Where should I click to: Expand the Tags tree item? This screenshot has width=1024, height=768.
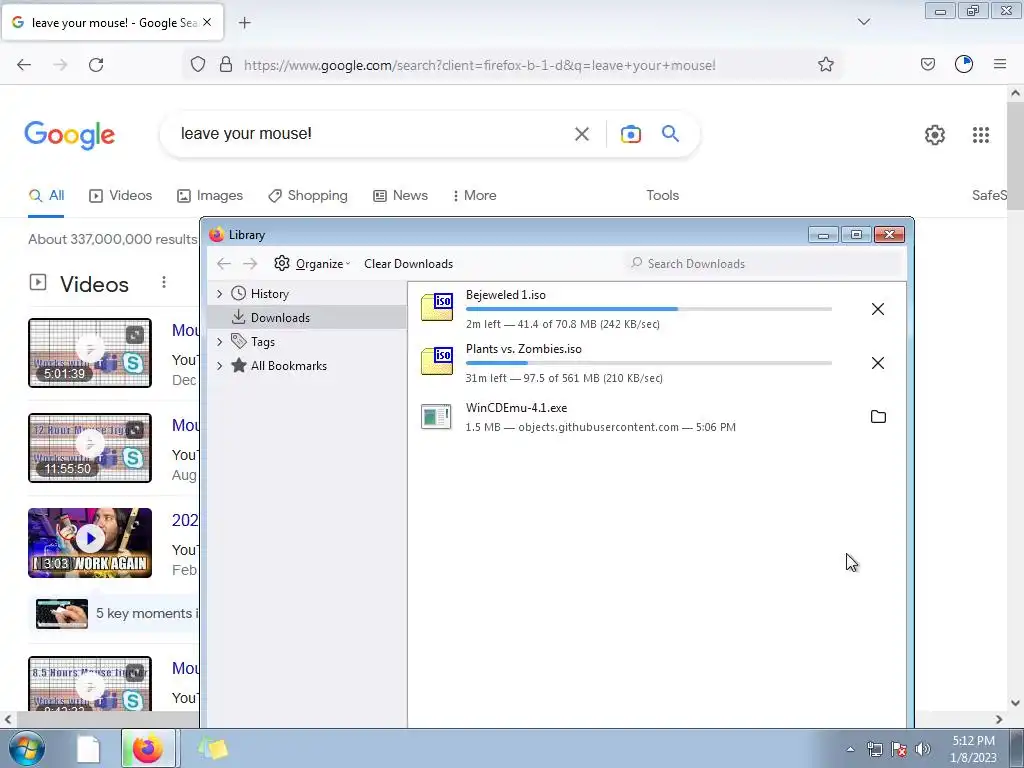click(219, 342)
